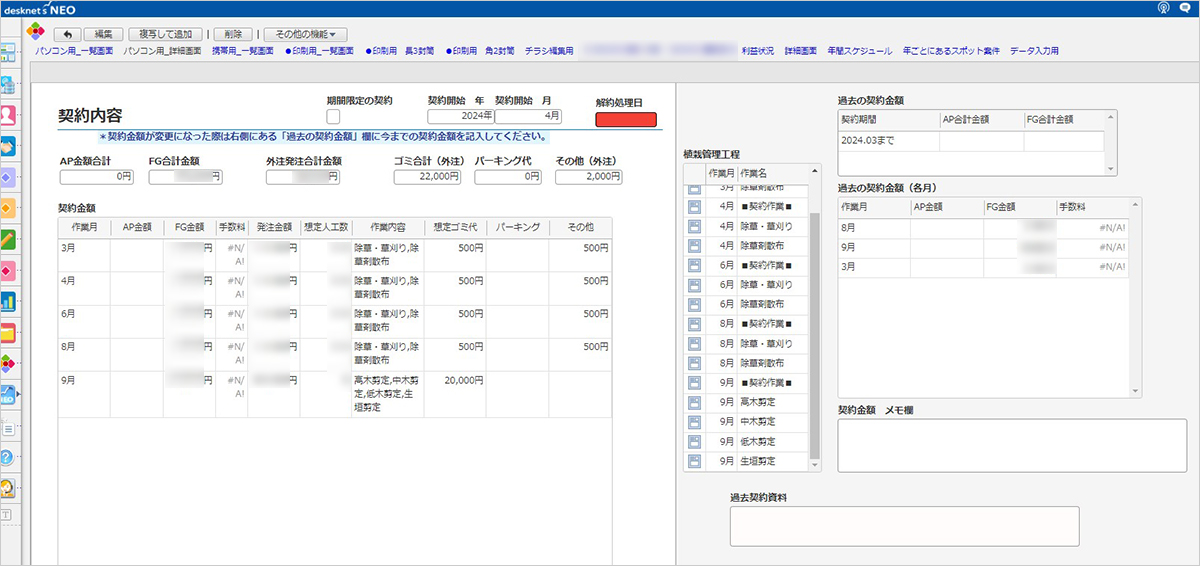Switch to the 利益状況 view

tap(757, 51)
